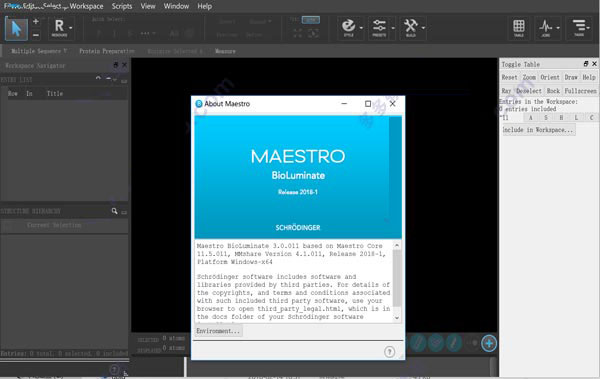The height and width of the screenshot is (379, 600).
Task: Open the Build tools icon
Action: [411, 28]
